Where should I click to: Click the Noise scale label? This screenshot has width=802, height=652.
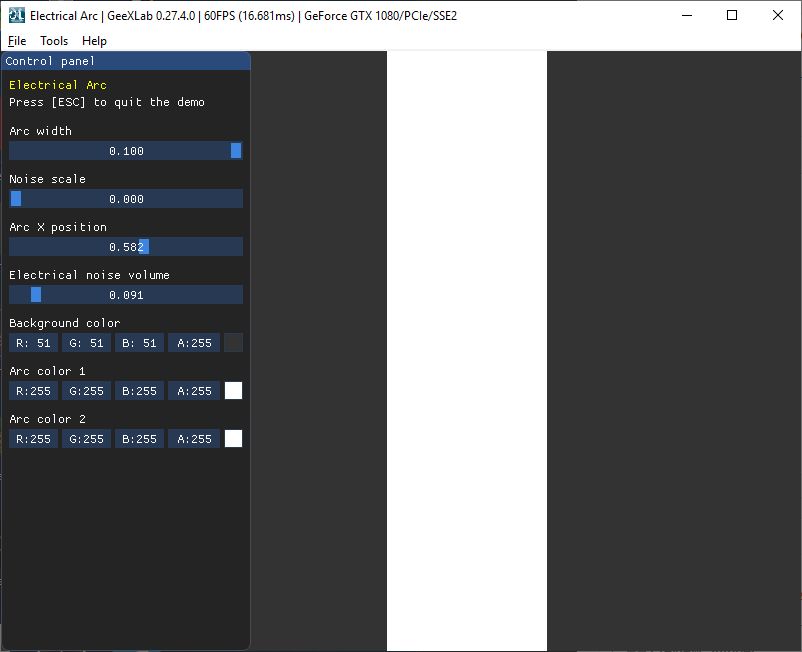(x=47, y=179)
